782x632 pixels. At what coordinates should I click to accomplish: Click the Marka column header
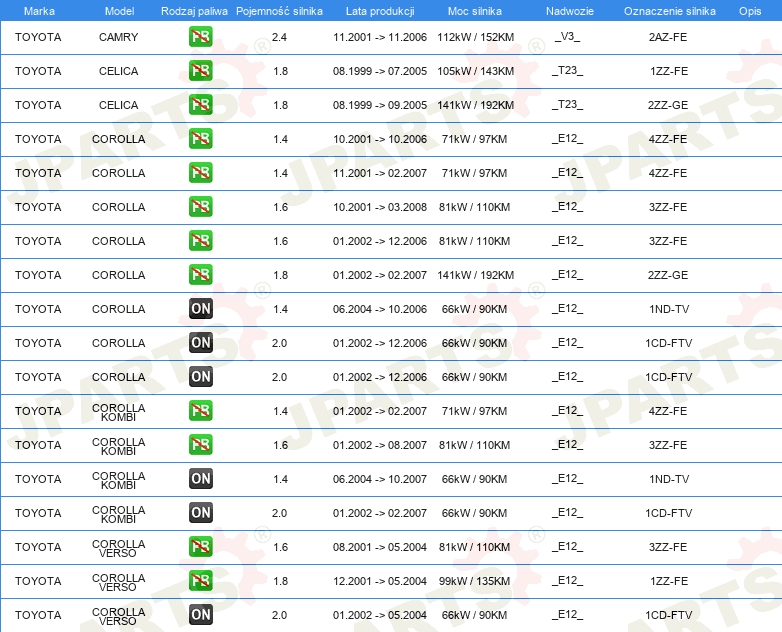tap(39, 11)
